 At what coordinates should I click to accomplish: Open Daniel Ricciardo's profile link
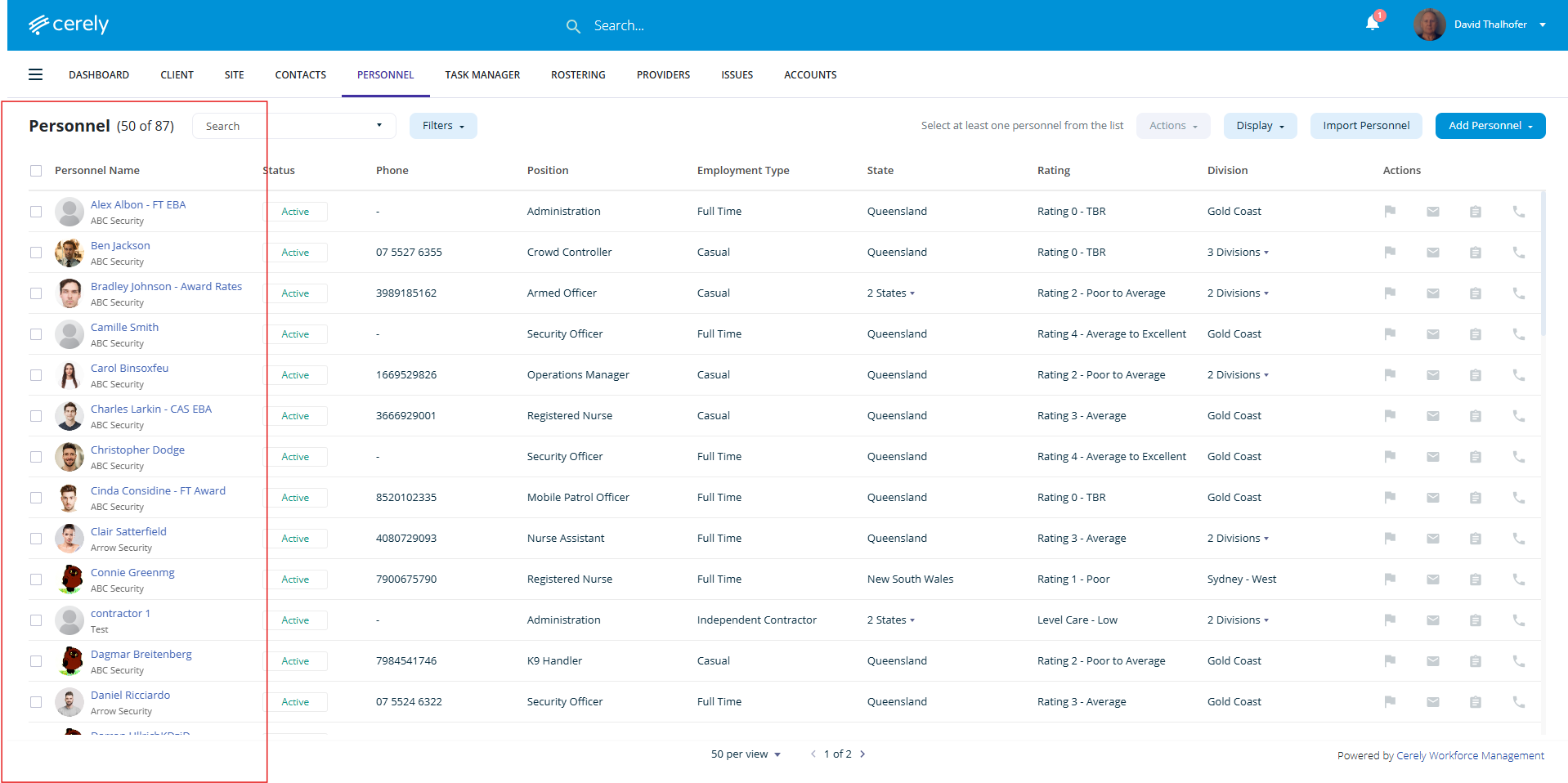coord(130,696)
